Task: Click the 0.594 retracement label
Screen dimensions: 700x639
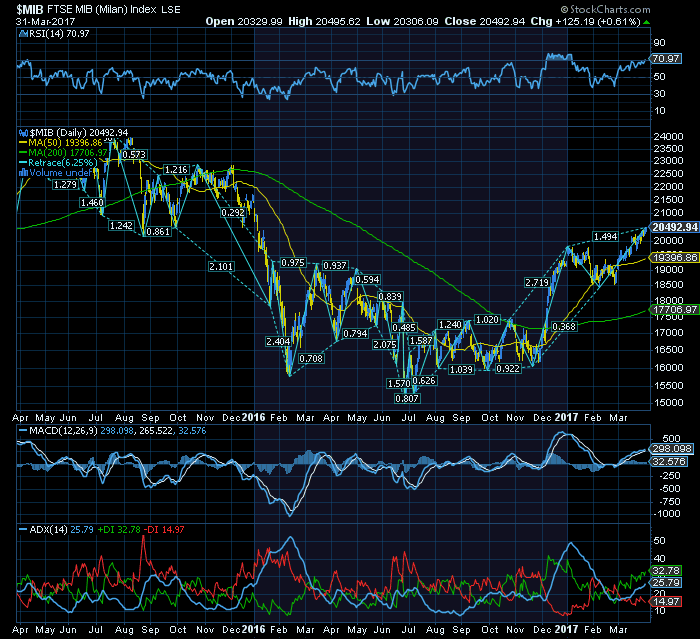Action: [x=367, y=280]
